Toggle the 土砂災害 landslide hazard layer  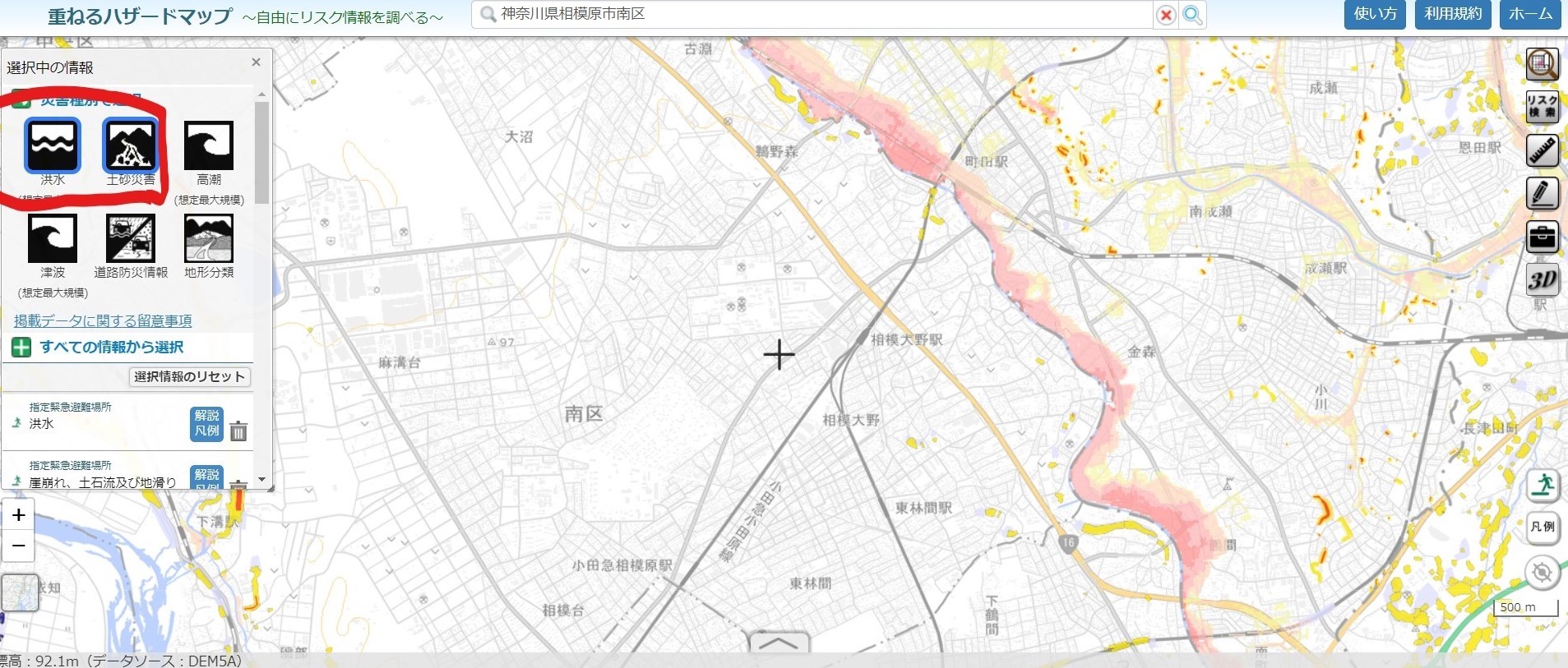point(130,145)
